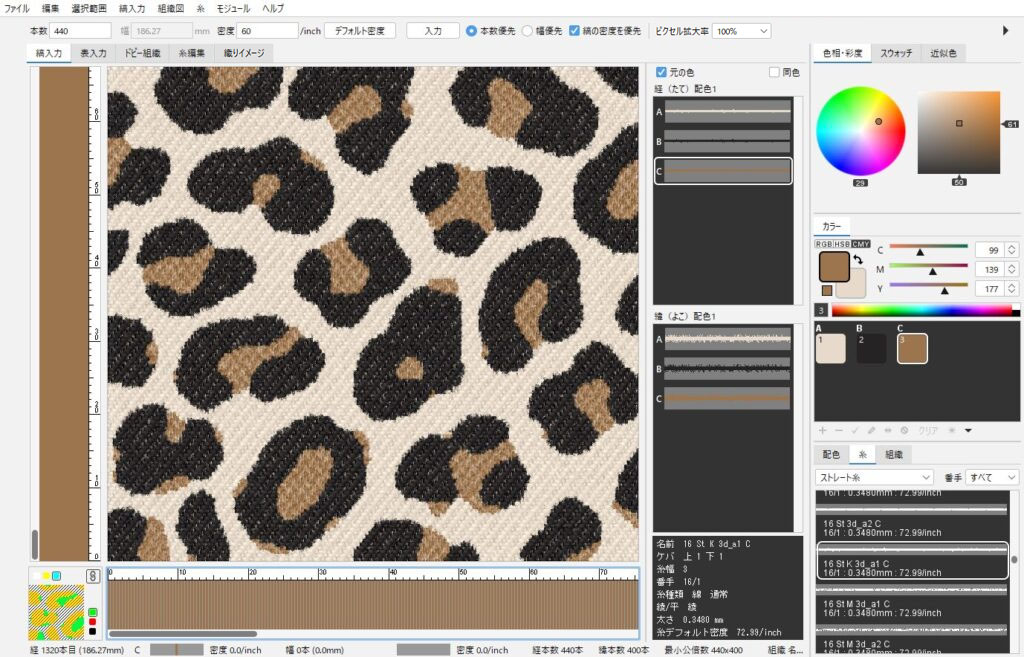Select color swatch B number 2
The width and height of the screenshot is (1024, 657).
coord(871,348)
